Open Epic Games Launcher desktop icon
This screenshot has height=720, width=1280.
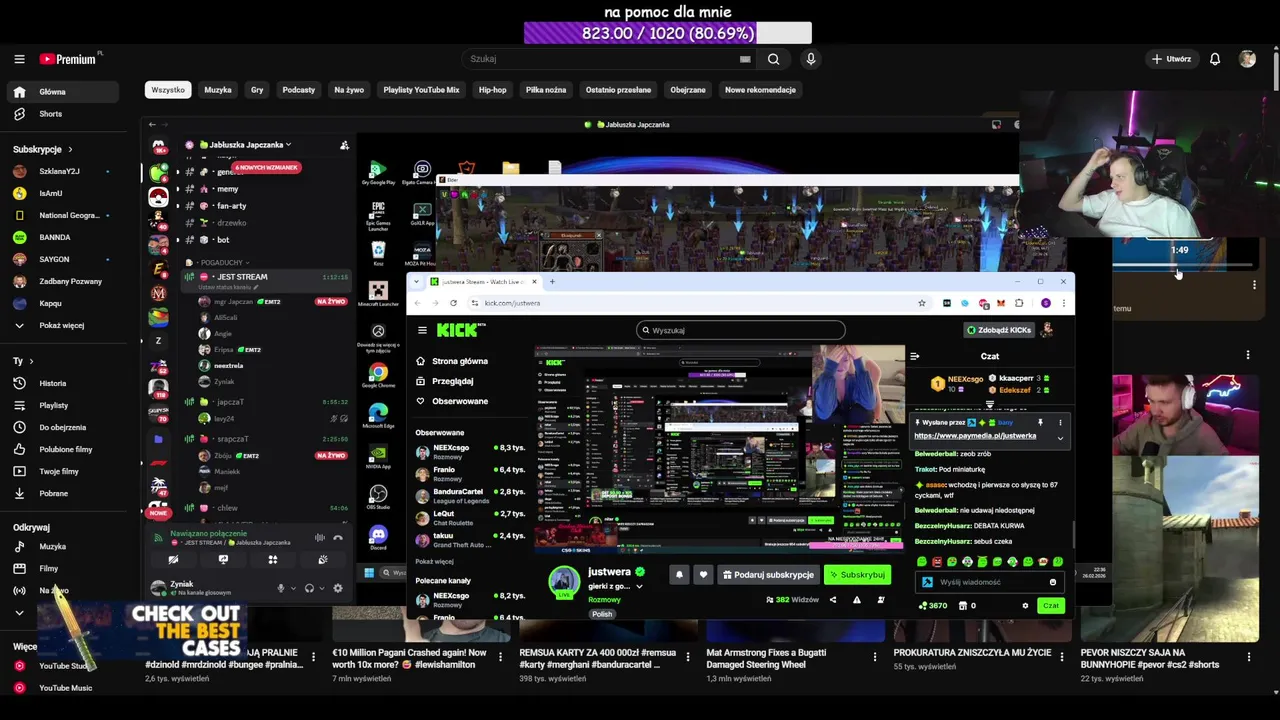pyautogui.click(x=378, y=215)
